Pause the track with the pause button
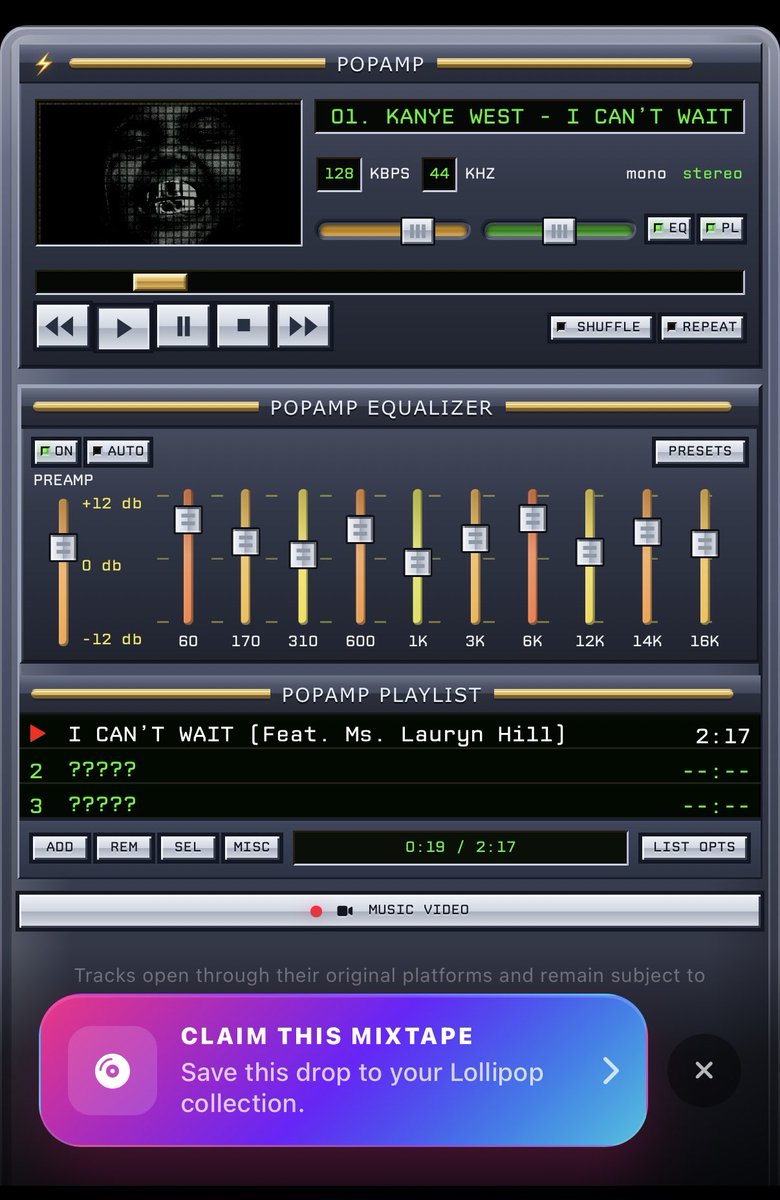The image size is (780, 1200). tap(183, 326)
